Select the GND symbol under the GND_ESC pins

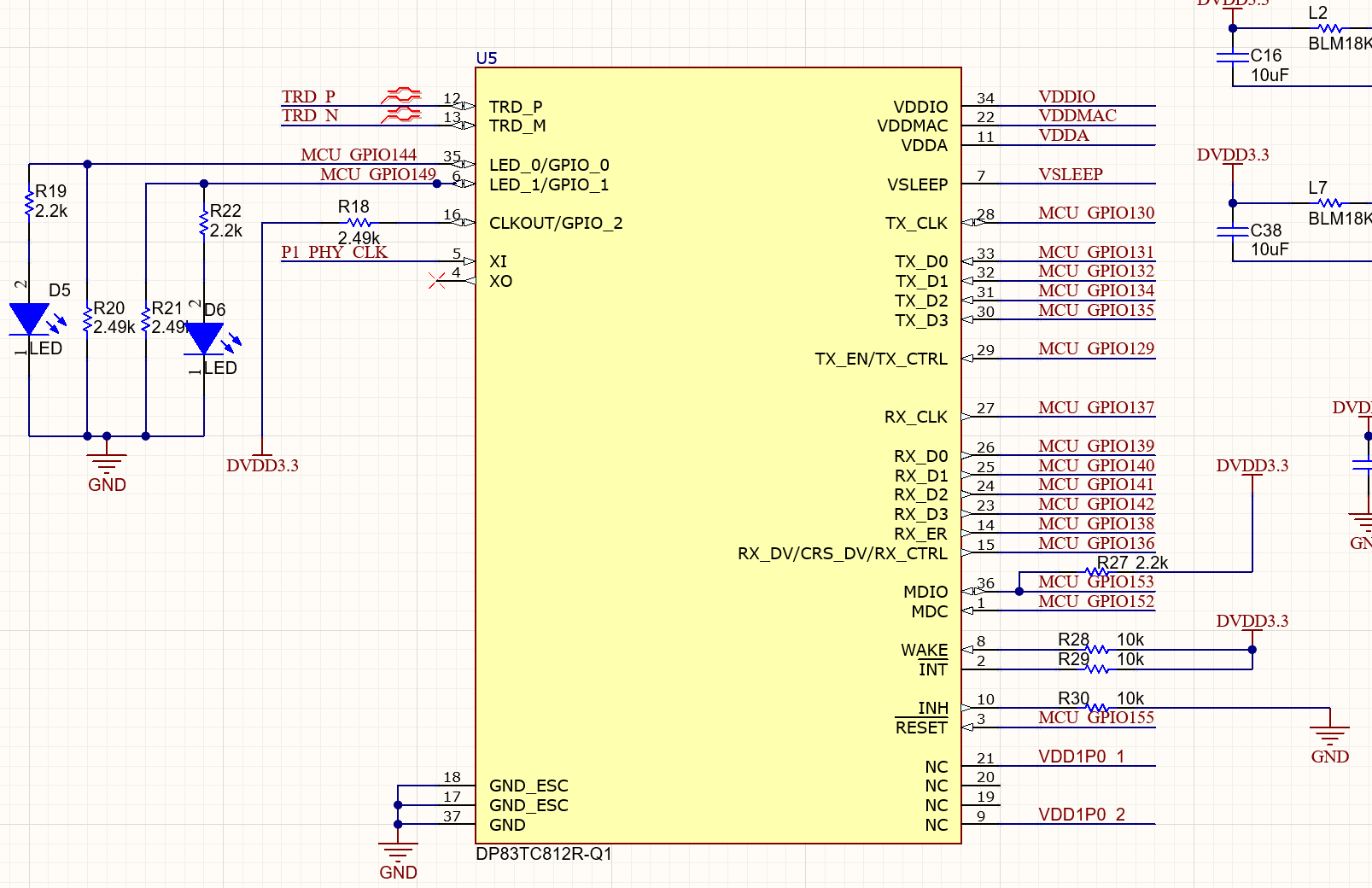click(x=398, y=856)
